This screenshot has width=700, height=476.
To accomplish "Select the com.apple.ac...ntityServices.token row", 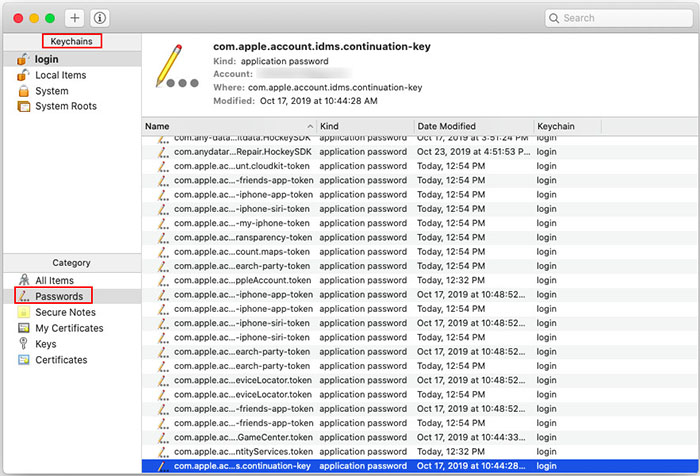I will [420, 452].
